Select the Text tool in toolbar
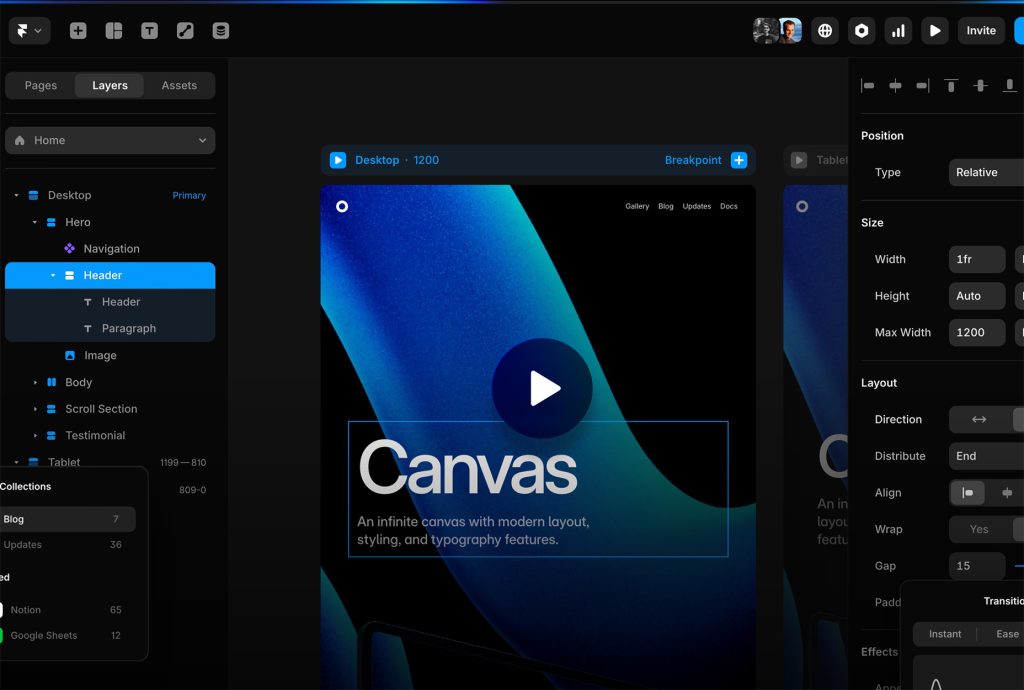Viewport: 1024px width, 690px height. click(150, 31)
